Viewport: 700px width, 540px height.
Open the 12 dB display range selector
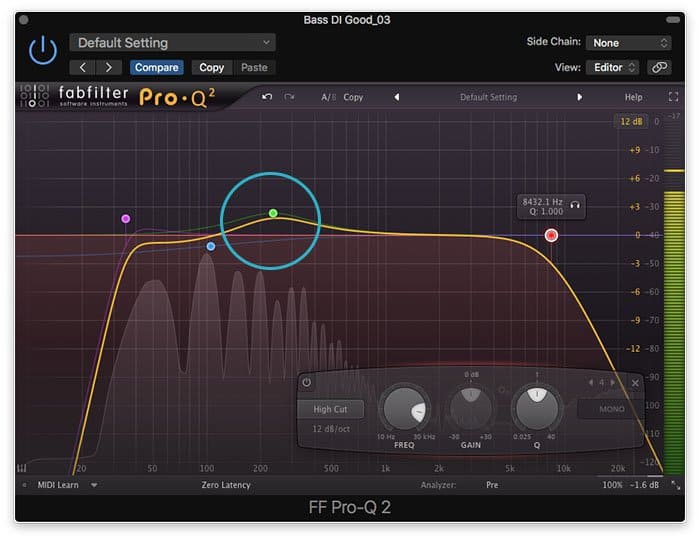pos(631,121)
